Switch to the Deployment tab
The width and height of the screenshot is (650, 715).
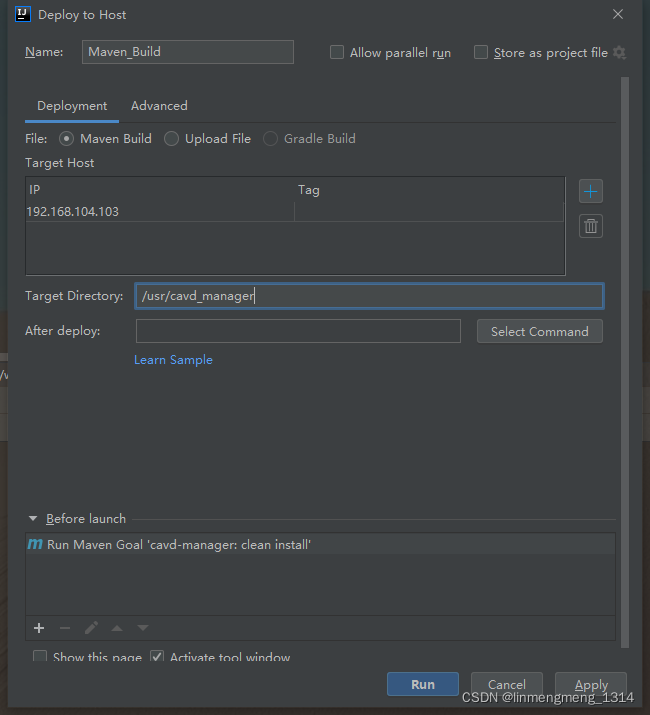[72, 106]
